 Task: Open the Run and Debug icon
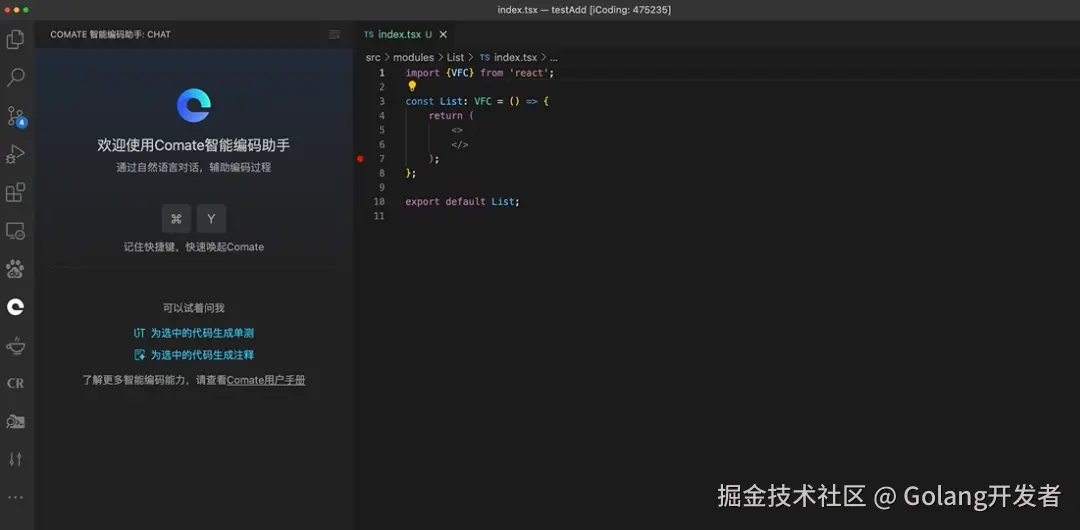[x=15, y=154]
